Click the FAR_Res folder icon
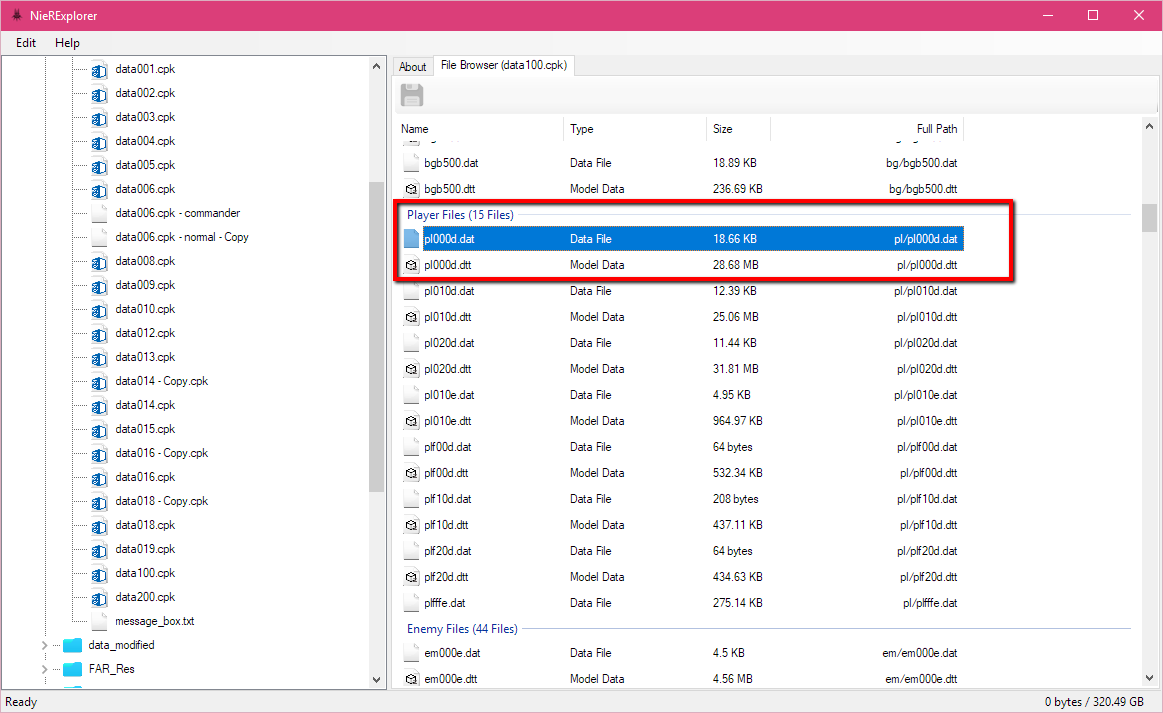This screenshot has width=1163, height=713. coord(73,669)
